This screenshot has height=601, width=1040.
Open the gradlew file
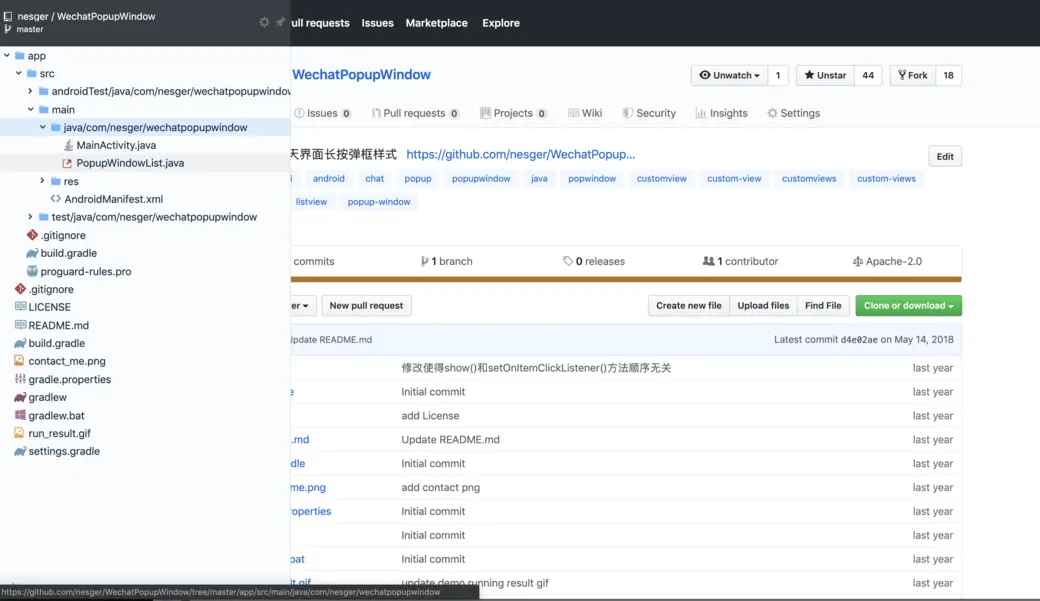coord(47,397)
